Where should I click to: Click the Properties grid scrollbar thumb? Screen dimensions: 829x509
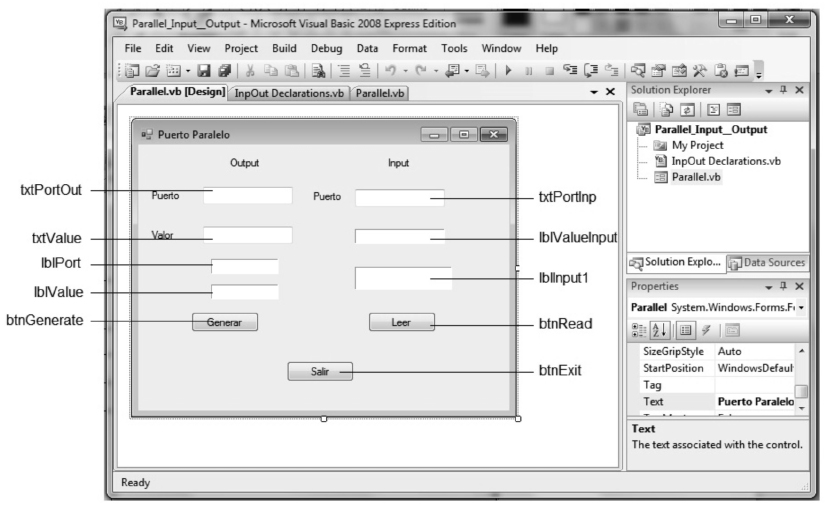pyautogui.click(x=800, y=391)
